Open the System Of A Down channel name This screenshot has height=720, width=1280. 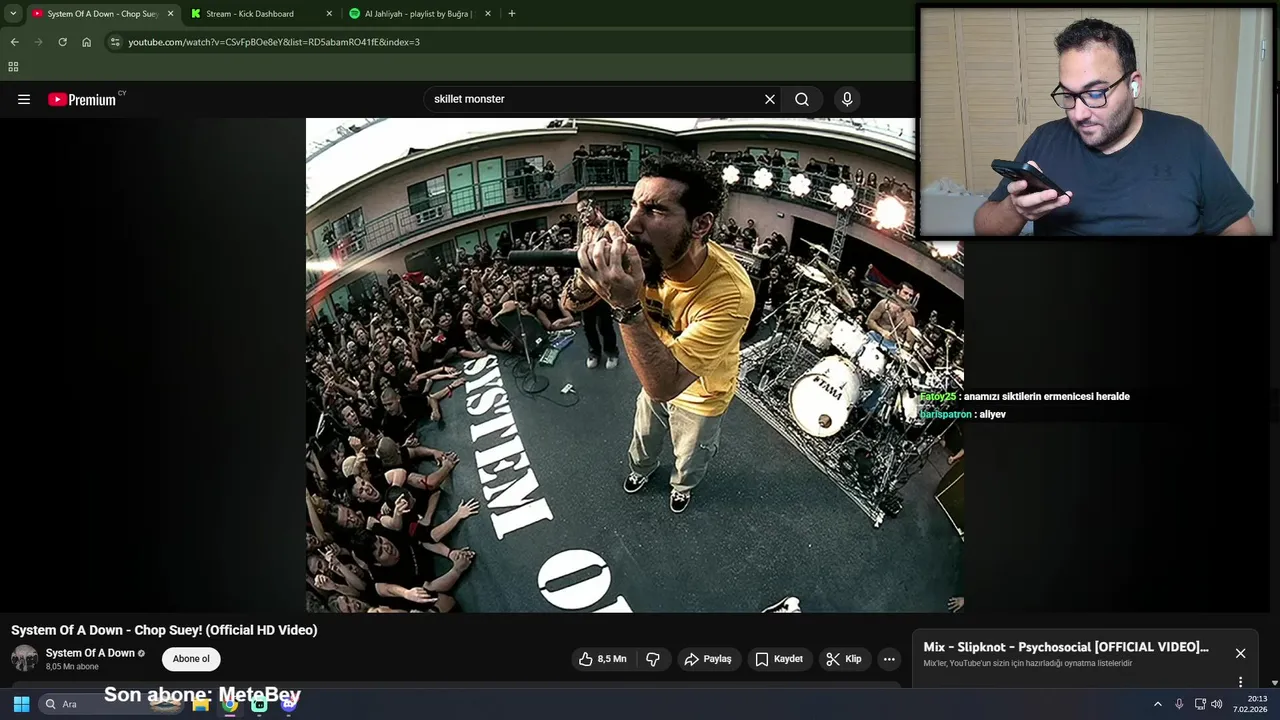coord(90,653)
